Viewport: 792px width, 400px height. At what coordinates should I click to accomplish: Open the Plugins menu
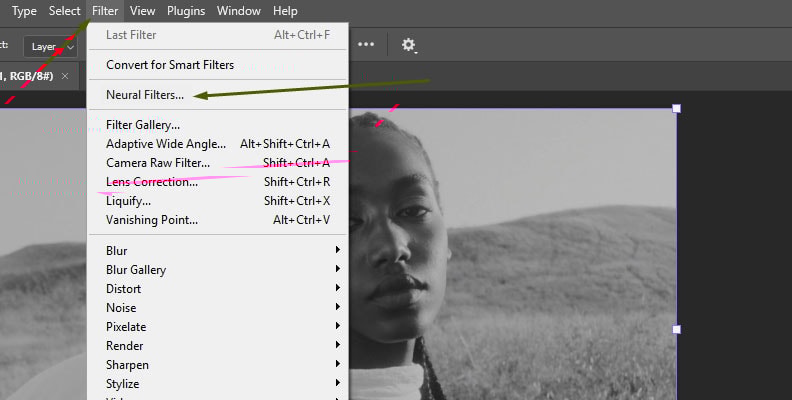[184, 11]
